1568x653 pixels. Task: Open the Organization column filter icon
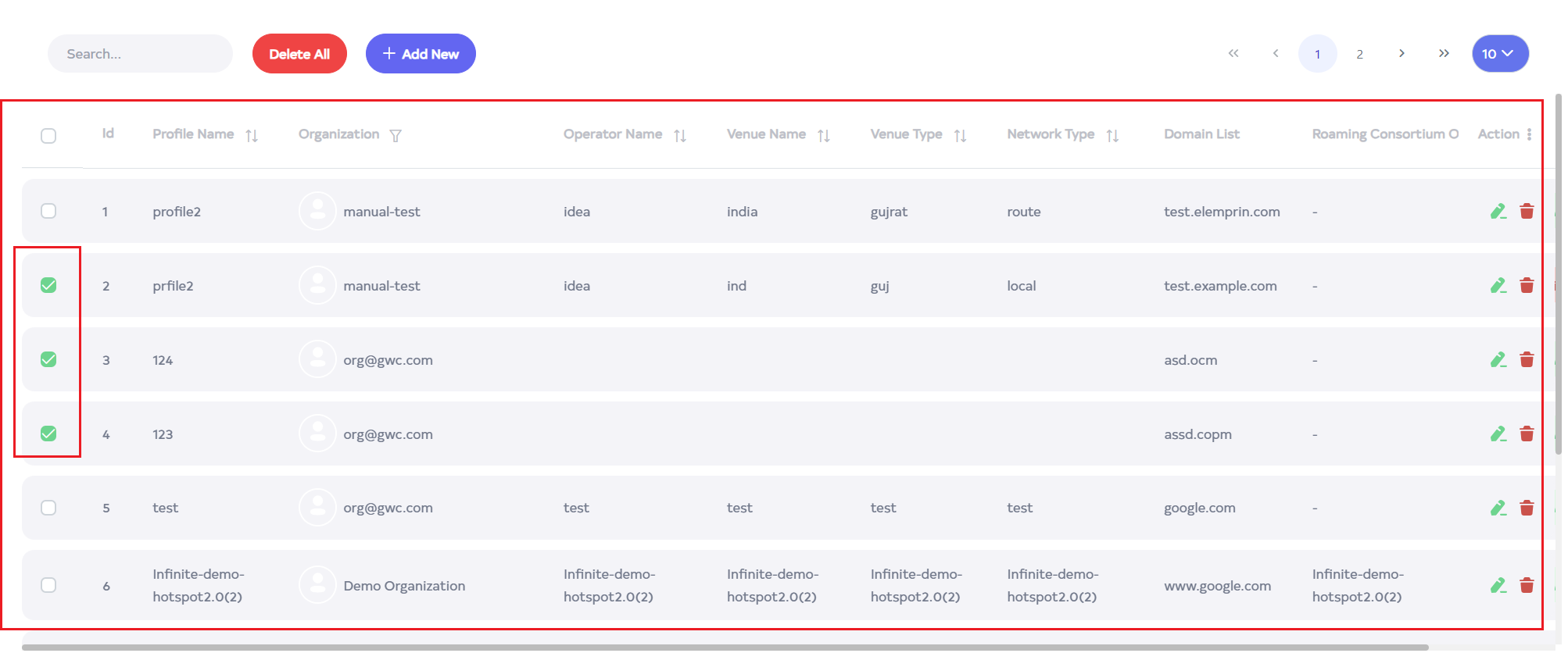[396, 136]
